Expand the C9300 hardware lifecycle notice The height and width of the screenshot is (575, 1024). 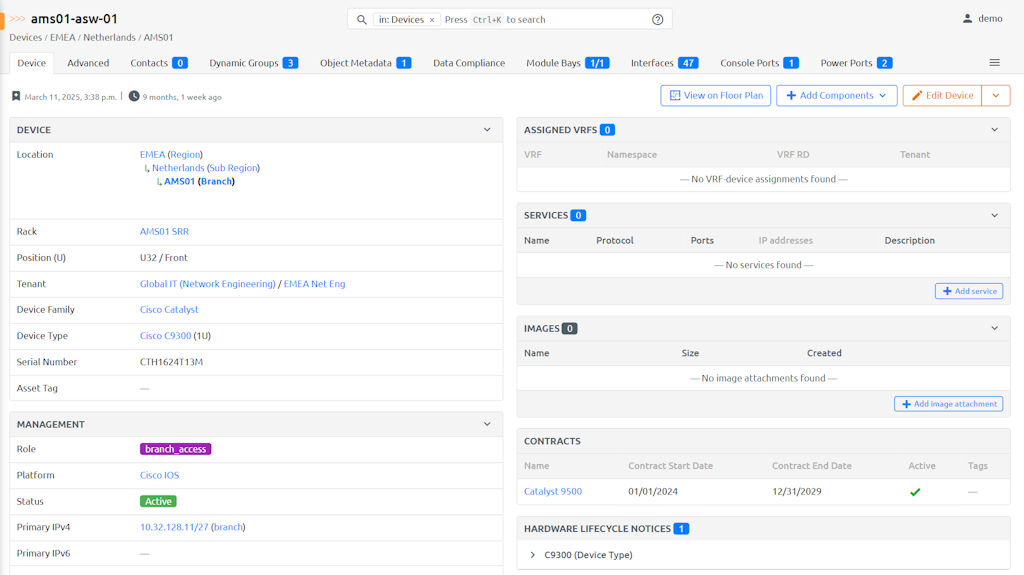tap(533, 555)
